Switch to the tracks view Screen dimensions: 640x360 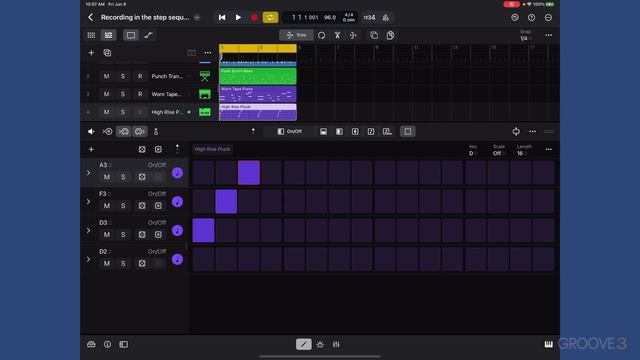point(108,36)
